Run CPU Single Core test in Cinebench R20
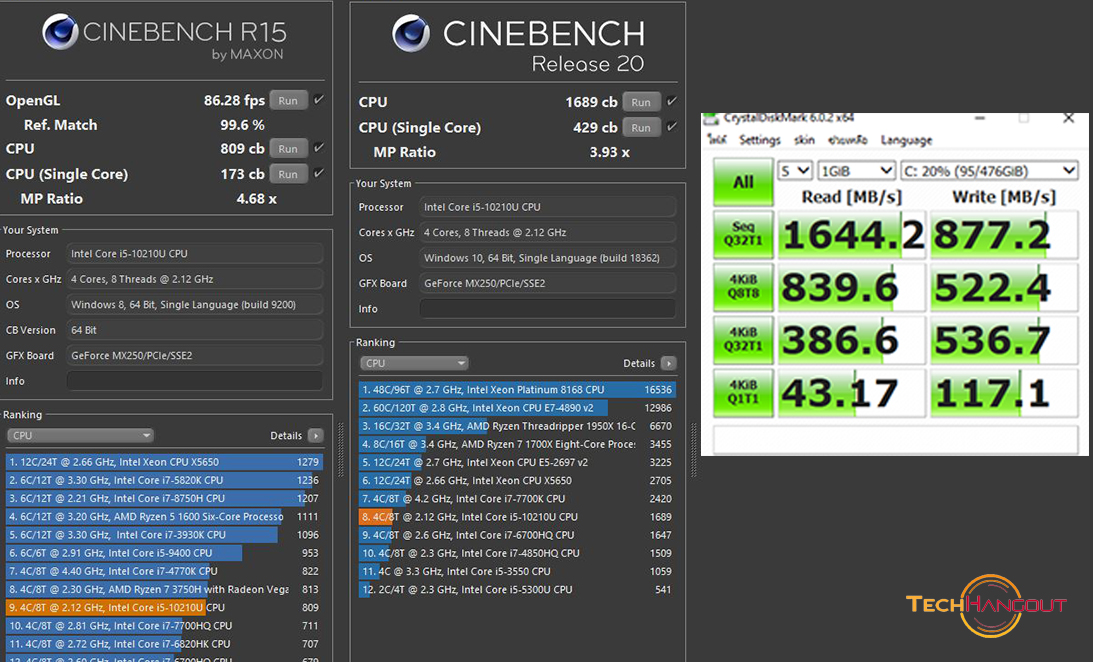Image resolution: width=1093 pixels, height=662 pixels. point(641,128)
